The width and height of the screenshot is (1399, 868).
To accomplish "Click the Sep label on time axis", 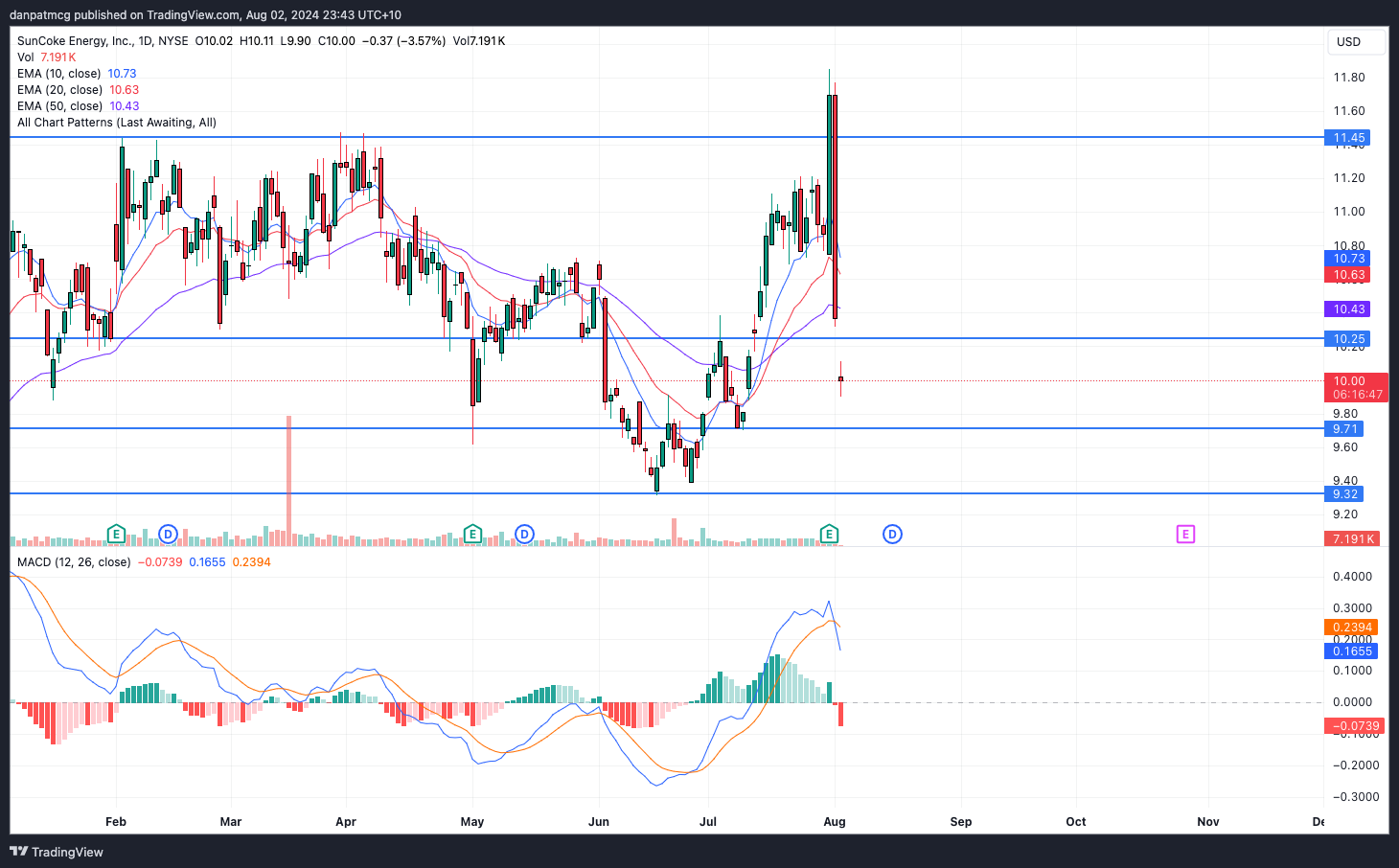I will [x=961, y=822].
